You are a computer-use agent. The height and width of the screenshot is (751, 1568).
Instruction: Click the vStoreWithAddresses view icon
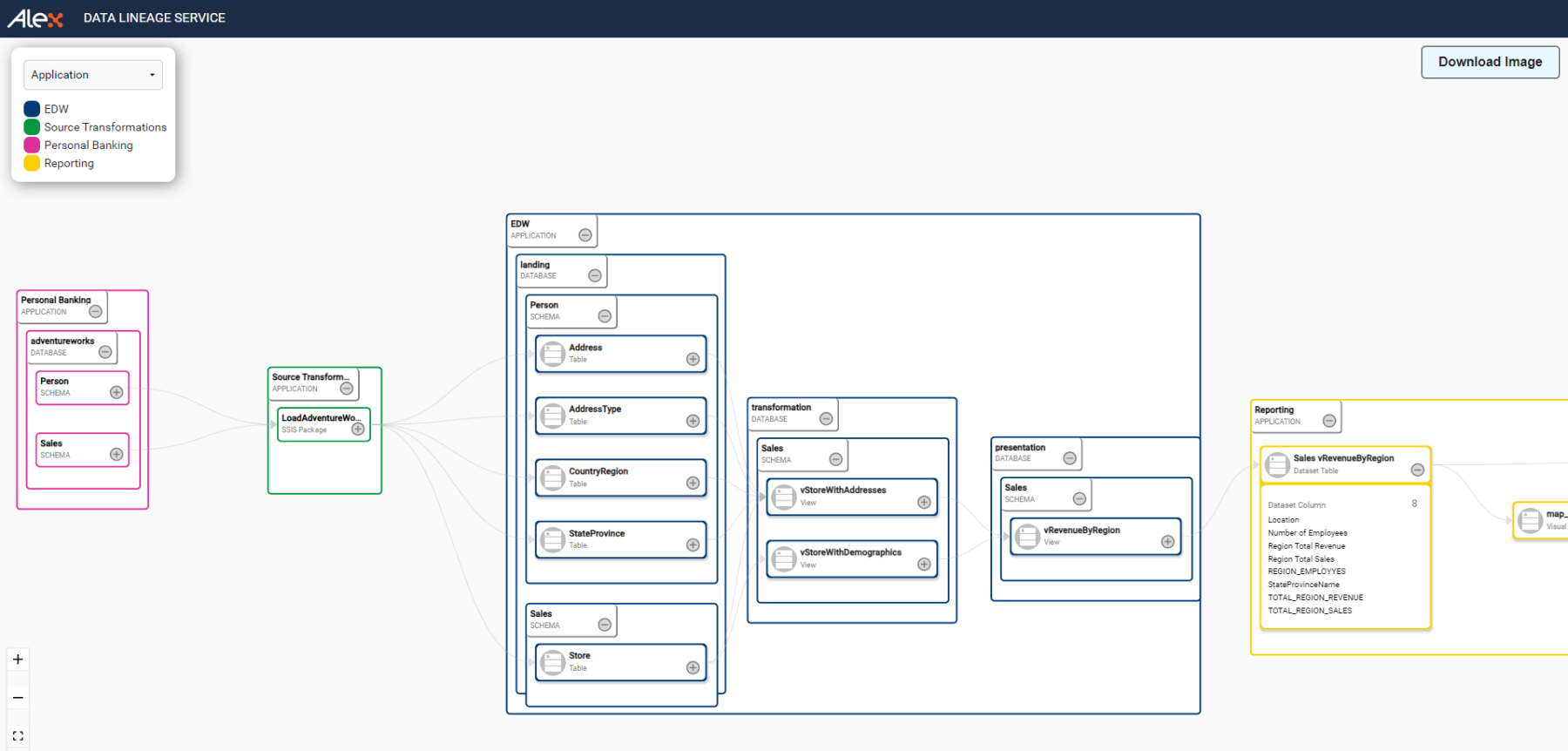click(x=784, y=497)
